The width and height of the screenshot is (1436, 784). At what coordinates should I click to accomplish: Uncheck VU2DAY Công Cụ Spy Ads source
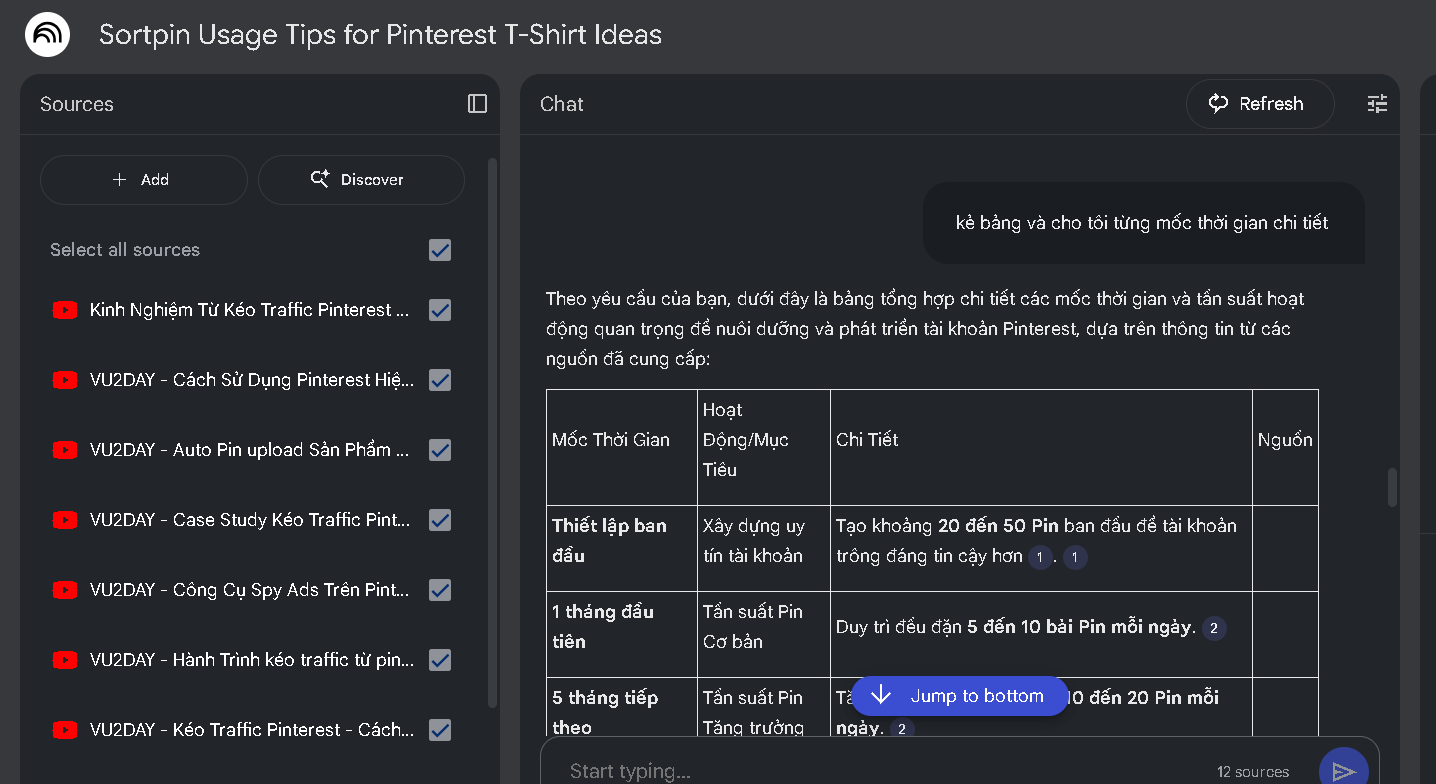click(x=440, y=590)
